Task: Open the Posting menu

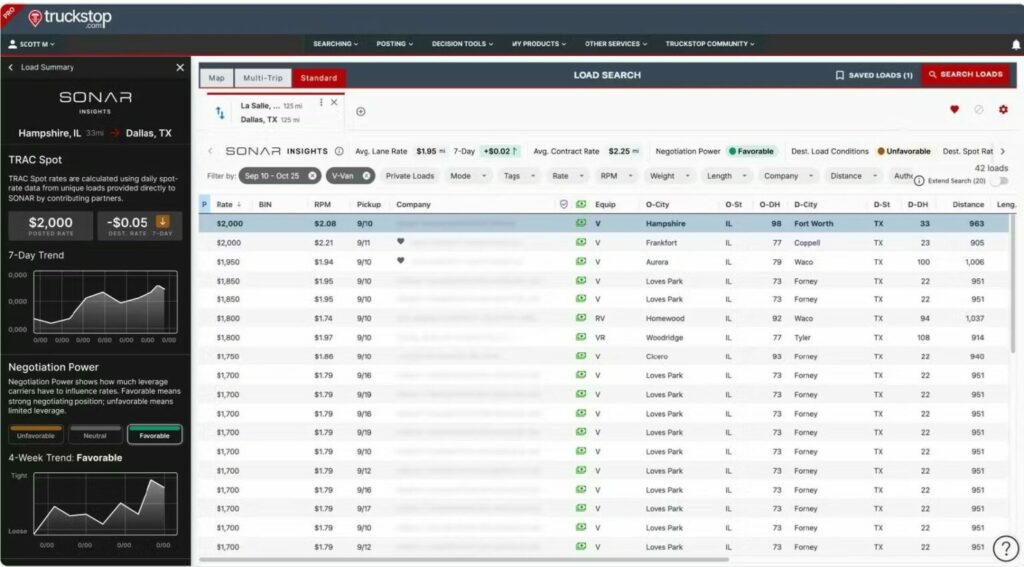Action: [394, 44]
